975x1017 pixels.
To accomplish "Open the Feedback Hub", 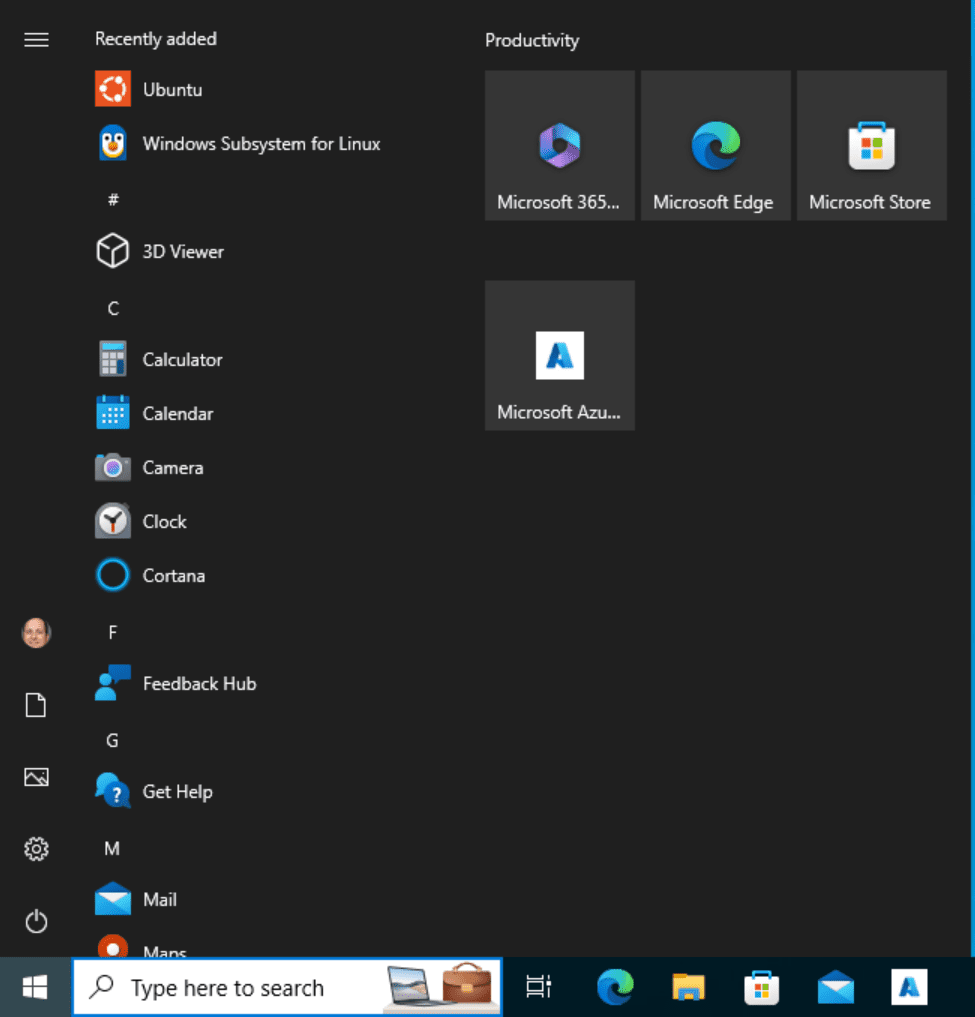I will pyautogui.click(x=200, y=683).
